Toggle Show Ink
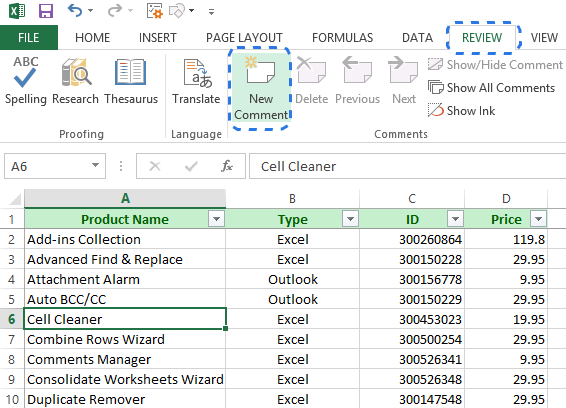Viewport: 566px width, 408px height. (x=461, y=110)
